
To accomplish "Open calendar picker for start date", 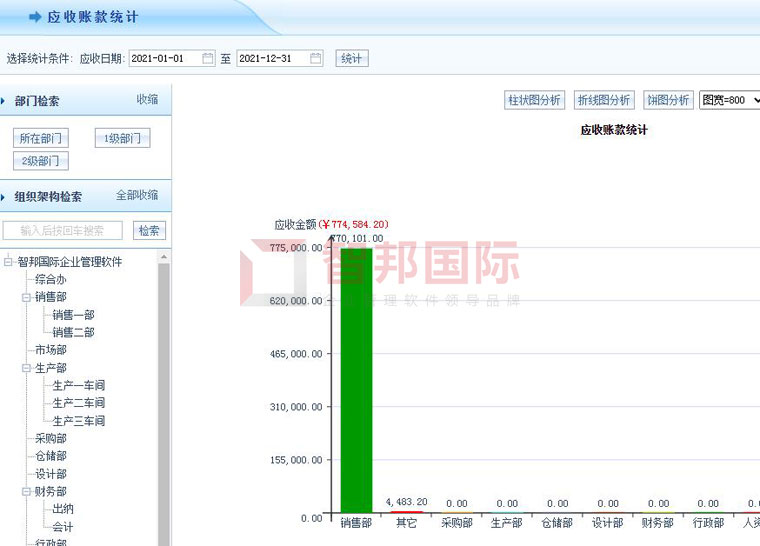I will tap(207, 59).
